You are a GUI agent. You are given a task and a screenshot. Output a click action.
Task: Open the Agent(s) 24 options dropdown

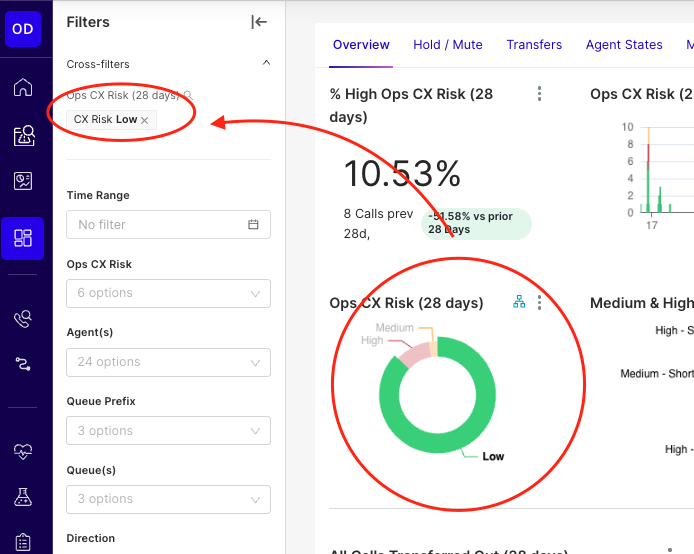168,362
